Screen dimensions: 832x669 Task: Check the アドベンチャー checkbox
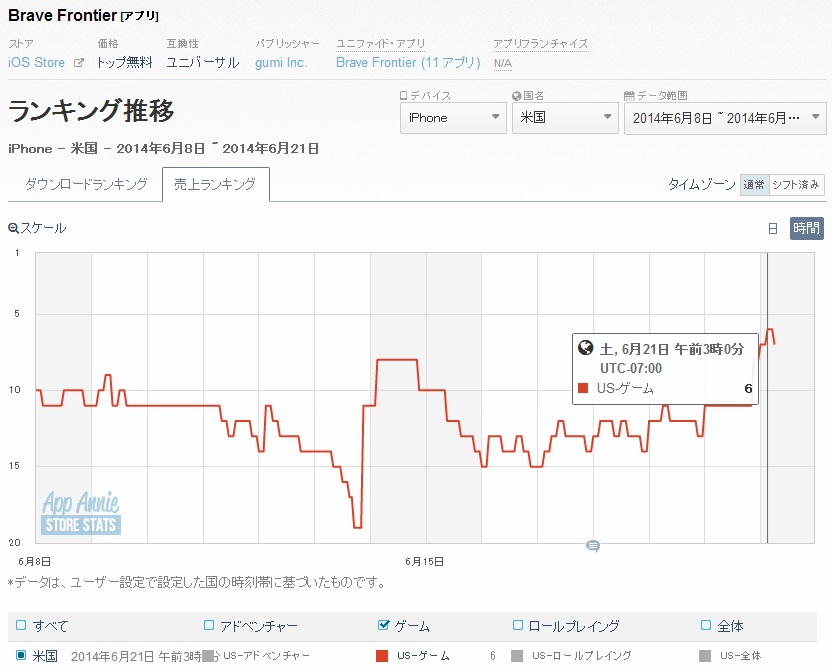coord(209,625)
